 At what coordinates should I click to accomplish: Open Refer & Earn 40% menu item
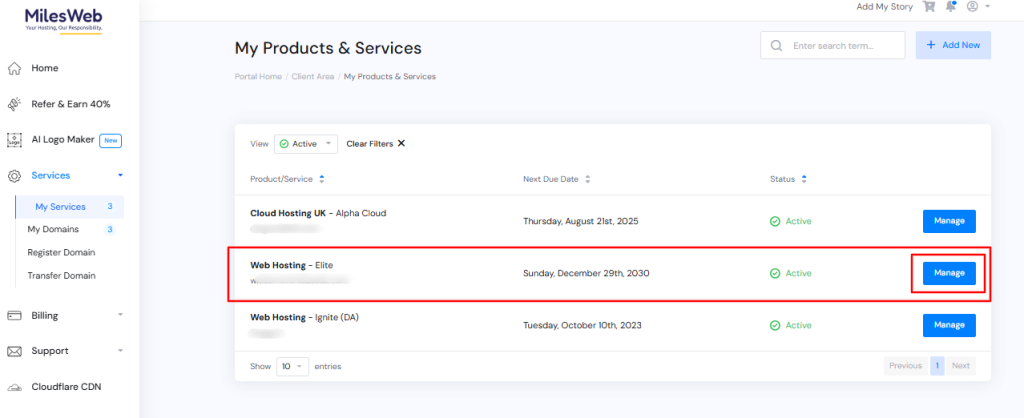(x=71, y=104)
